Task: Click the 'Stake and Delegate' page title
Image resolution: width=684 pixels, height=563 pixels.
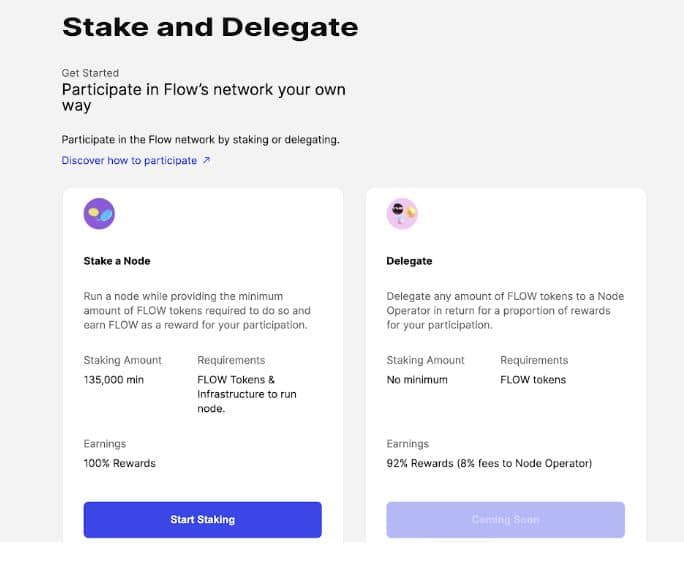Action: coord(210,27)
